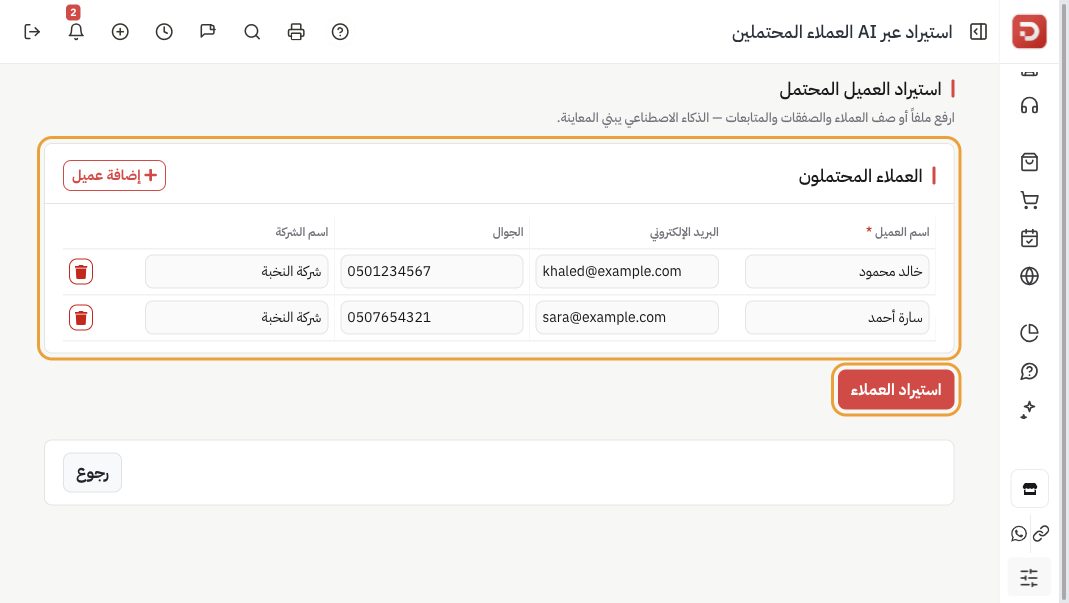Edit mobile field 0501234567
This screenshot has height=603, width=1069.
[432, 271]
